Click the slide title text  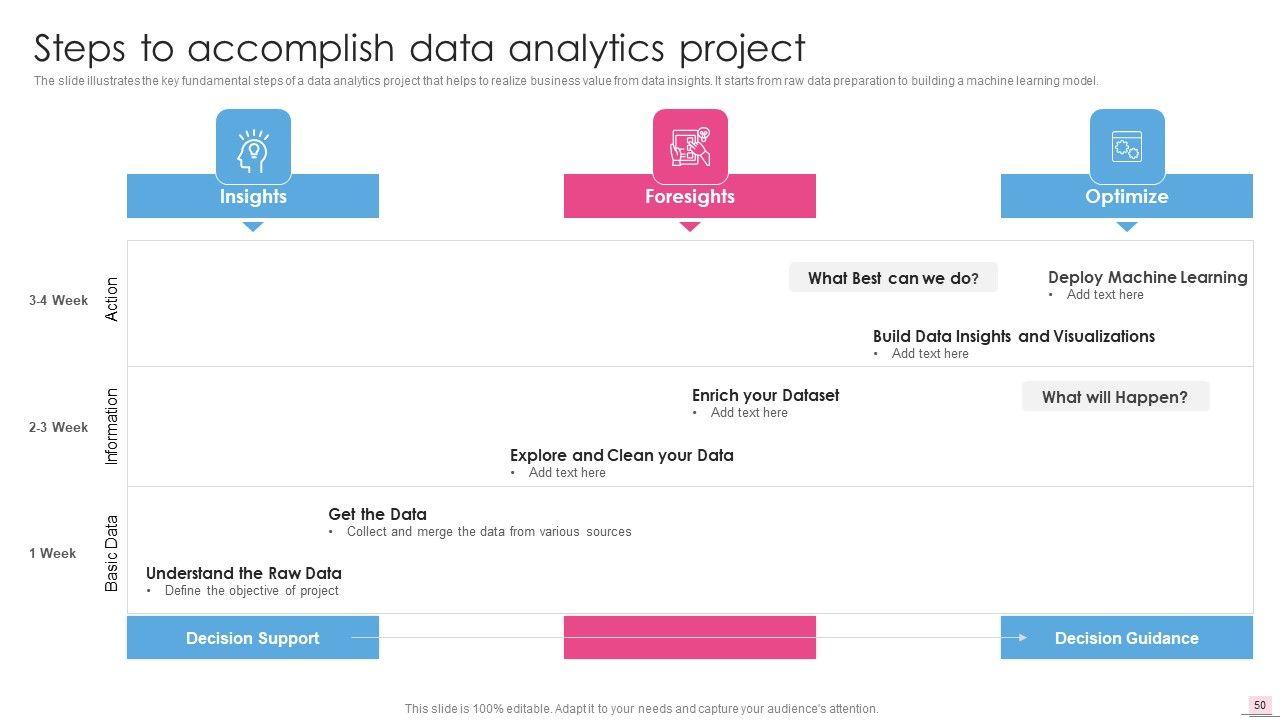(x=420, y=48)
